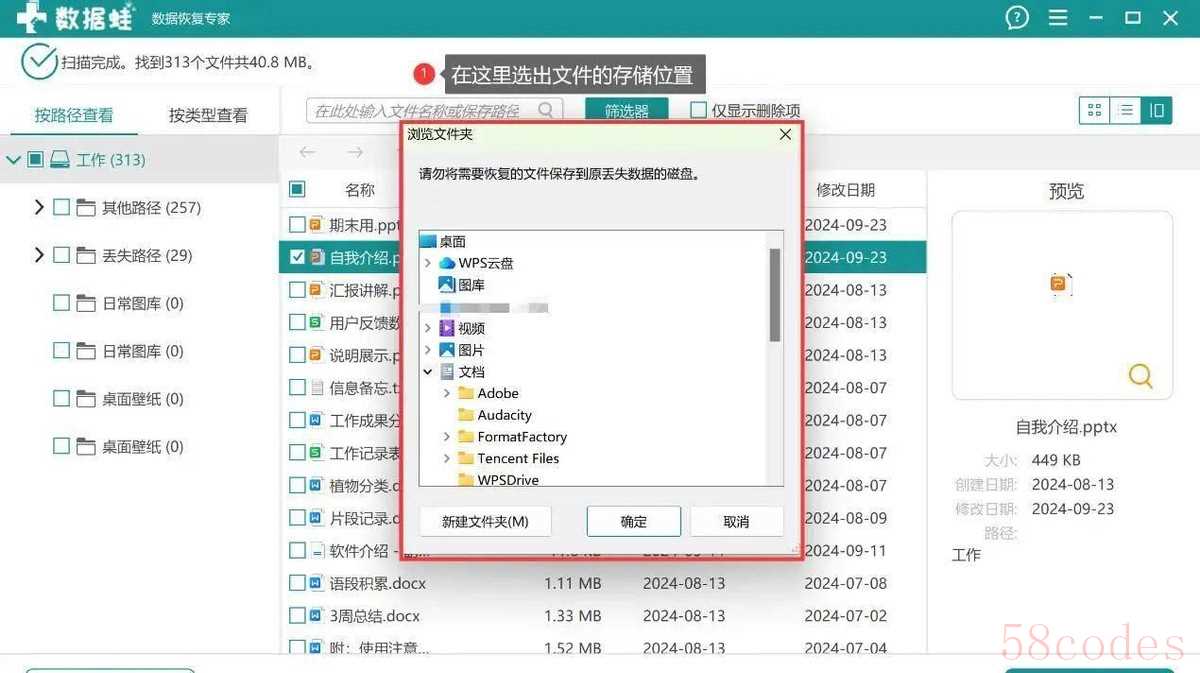Expand 视频 in folder dialog
Image resolution: width=1200 pixels, height=673 pixels.
coord(428,328)
